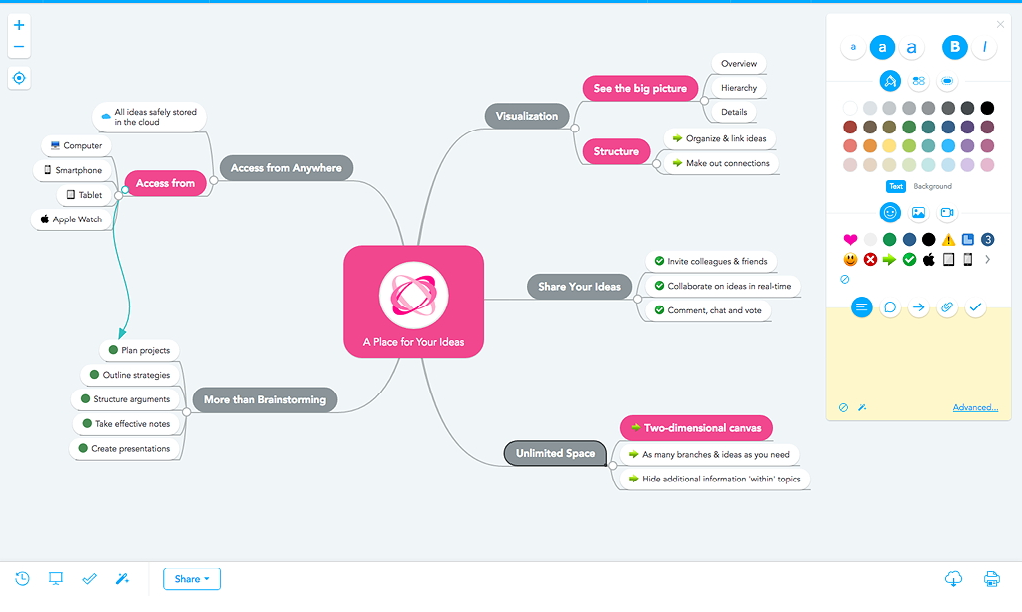Screen dimensions: 1022x612
Task: Add the blue sticky note icon
Action: click(968, 239)
